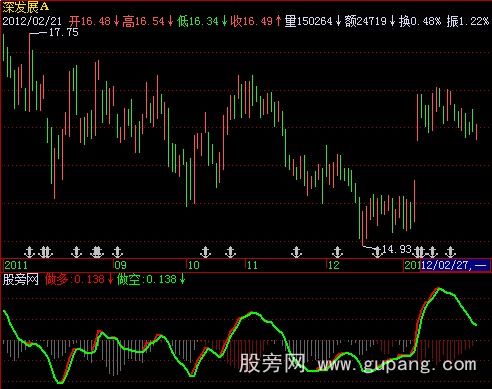Click the open price 开16.48

tap(90, 22)
